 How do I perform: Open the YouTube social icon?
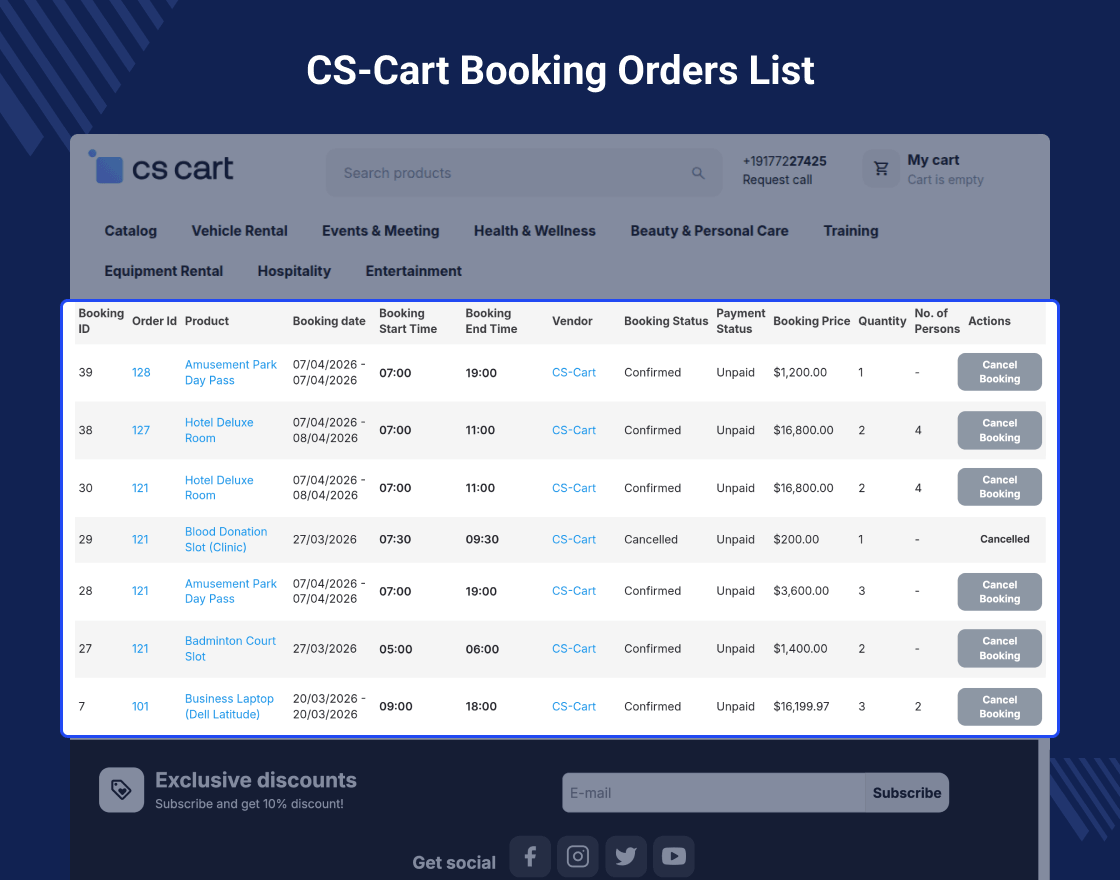click(674, 856)
